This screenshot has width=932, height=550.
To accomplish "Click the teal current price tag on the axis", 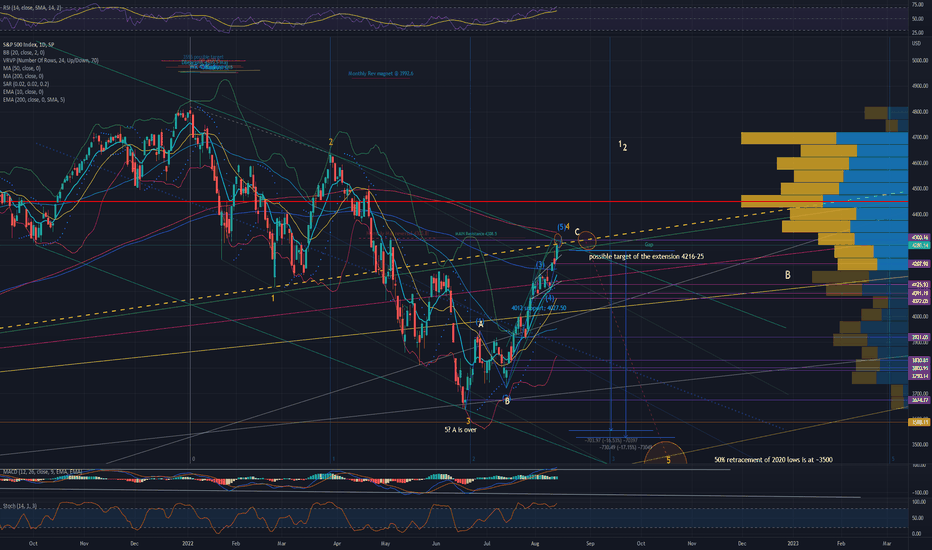I will tap(919, 245).
